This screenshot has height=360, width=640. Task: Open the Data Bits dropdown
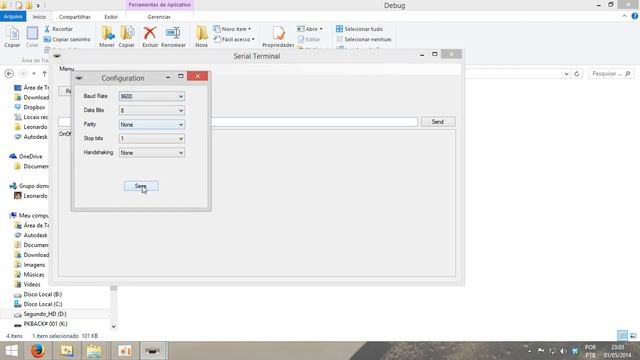tap(151, 110)
